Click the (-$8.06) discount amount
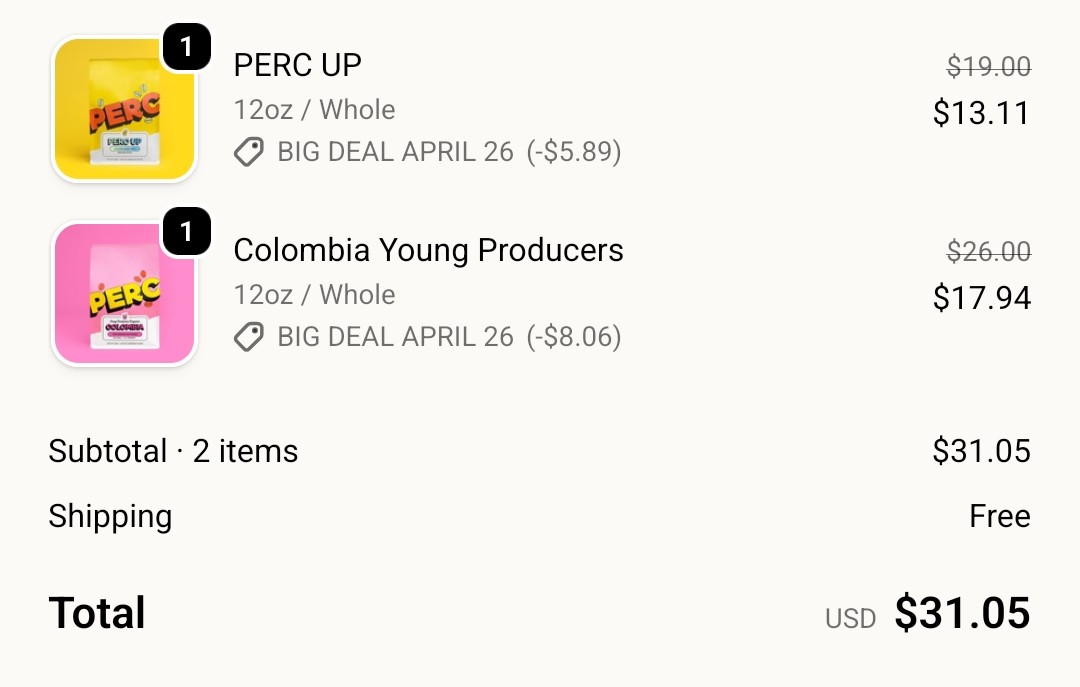The height and width of the screenshot is (687, 1080). (x=574, y=337)
